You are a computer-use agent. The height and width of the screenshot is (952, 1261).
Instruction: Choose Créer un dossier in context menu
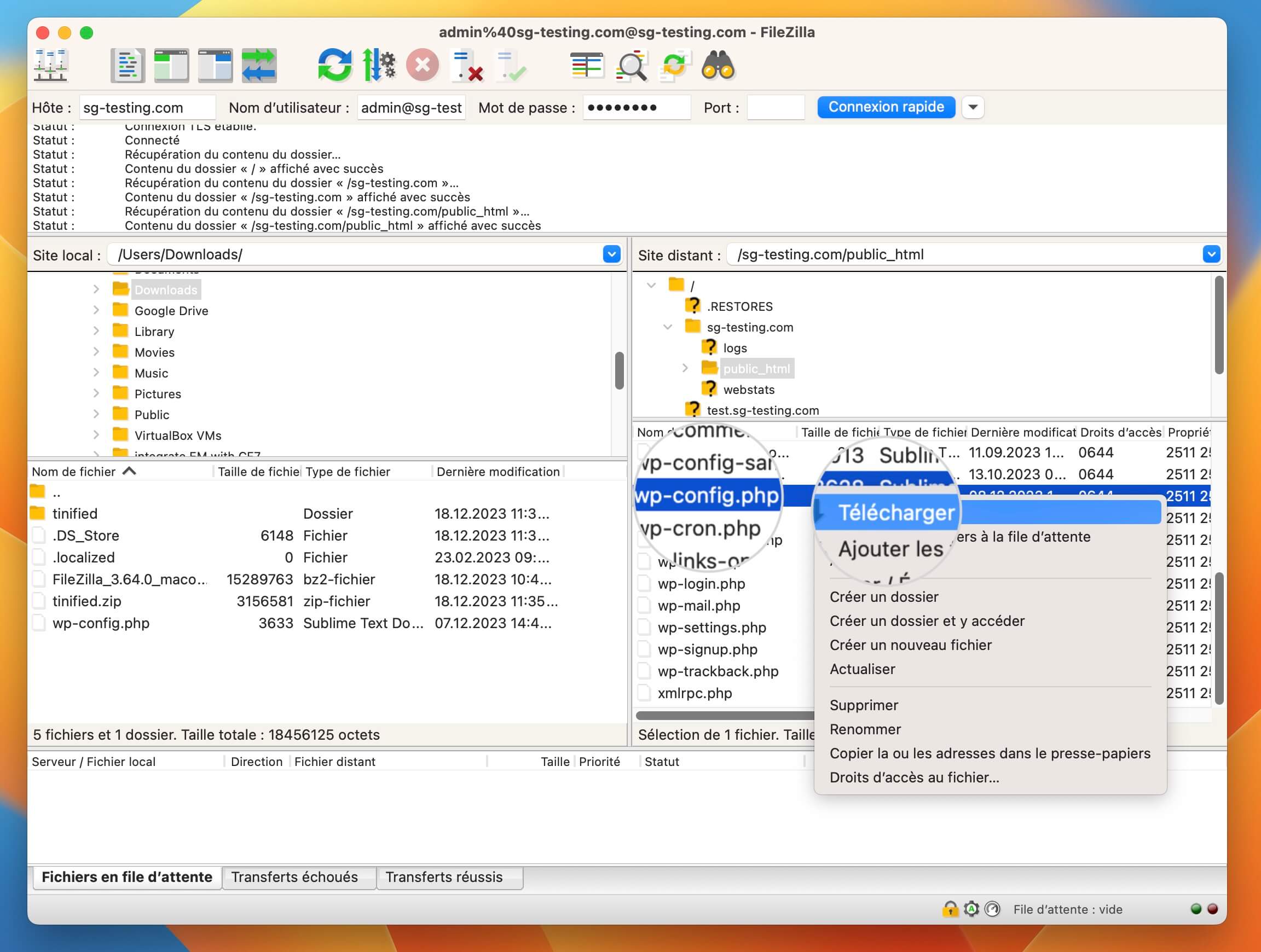(x=883, y=596)
